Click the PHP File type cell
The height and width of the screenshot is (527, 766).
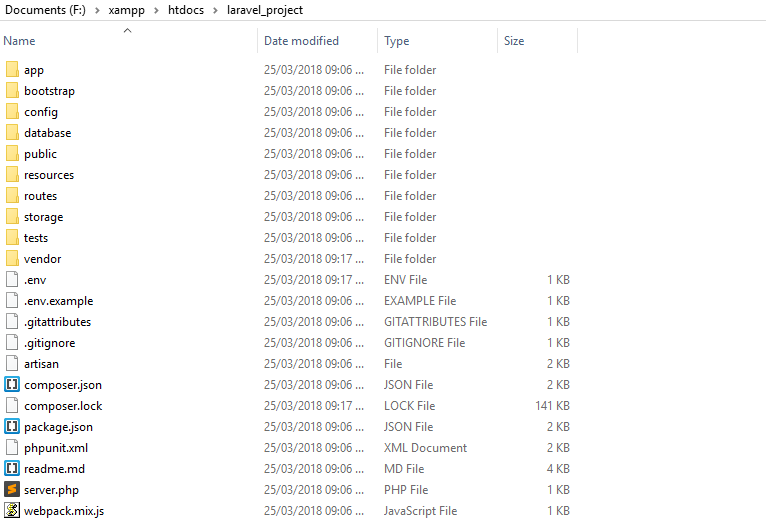pyautogui.click(x=405, y=490)
